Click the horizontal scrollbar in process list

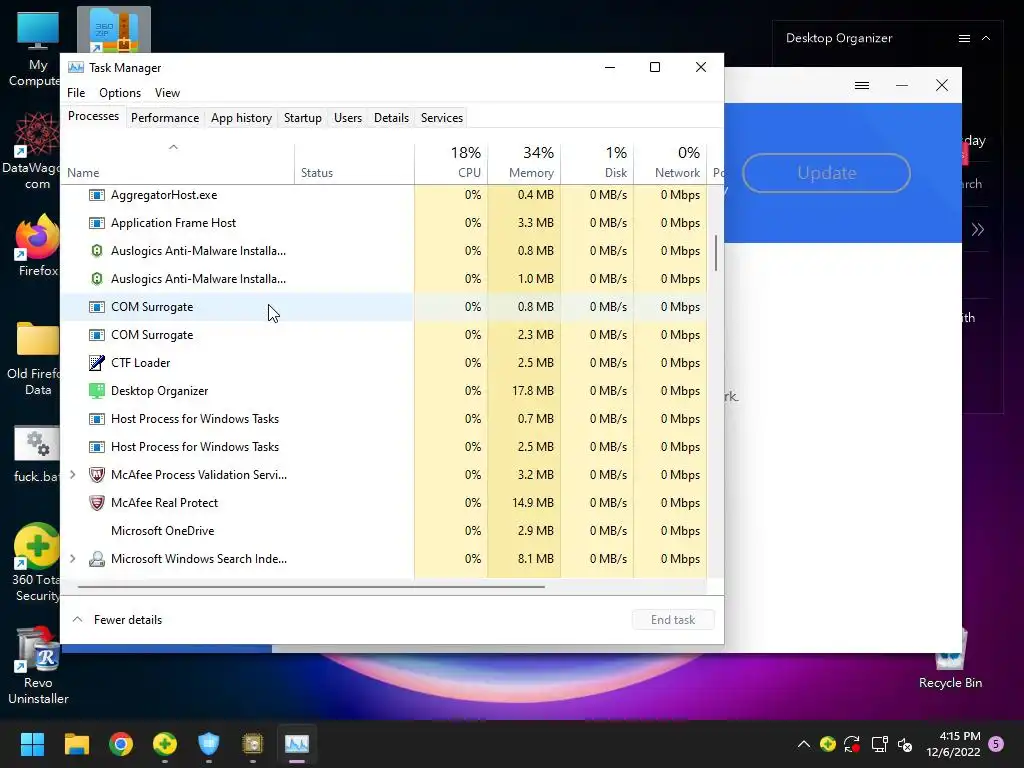(311, 587)
